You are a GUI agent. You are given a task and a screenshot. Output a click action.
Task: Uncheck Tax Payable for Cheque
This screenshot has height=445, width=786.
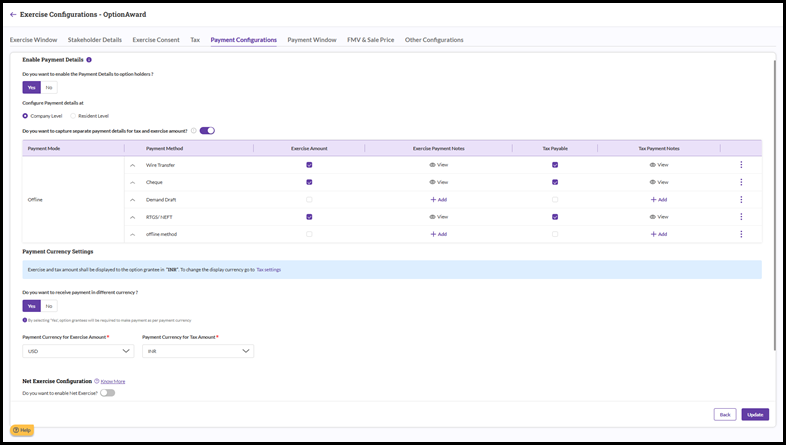(x=555, y=182)
